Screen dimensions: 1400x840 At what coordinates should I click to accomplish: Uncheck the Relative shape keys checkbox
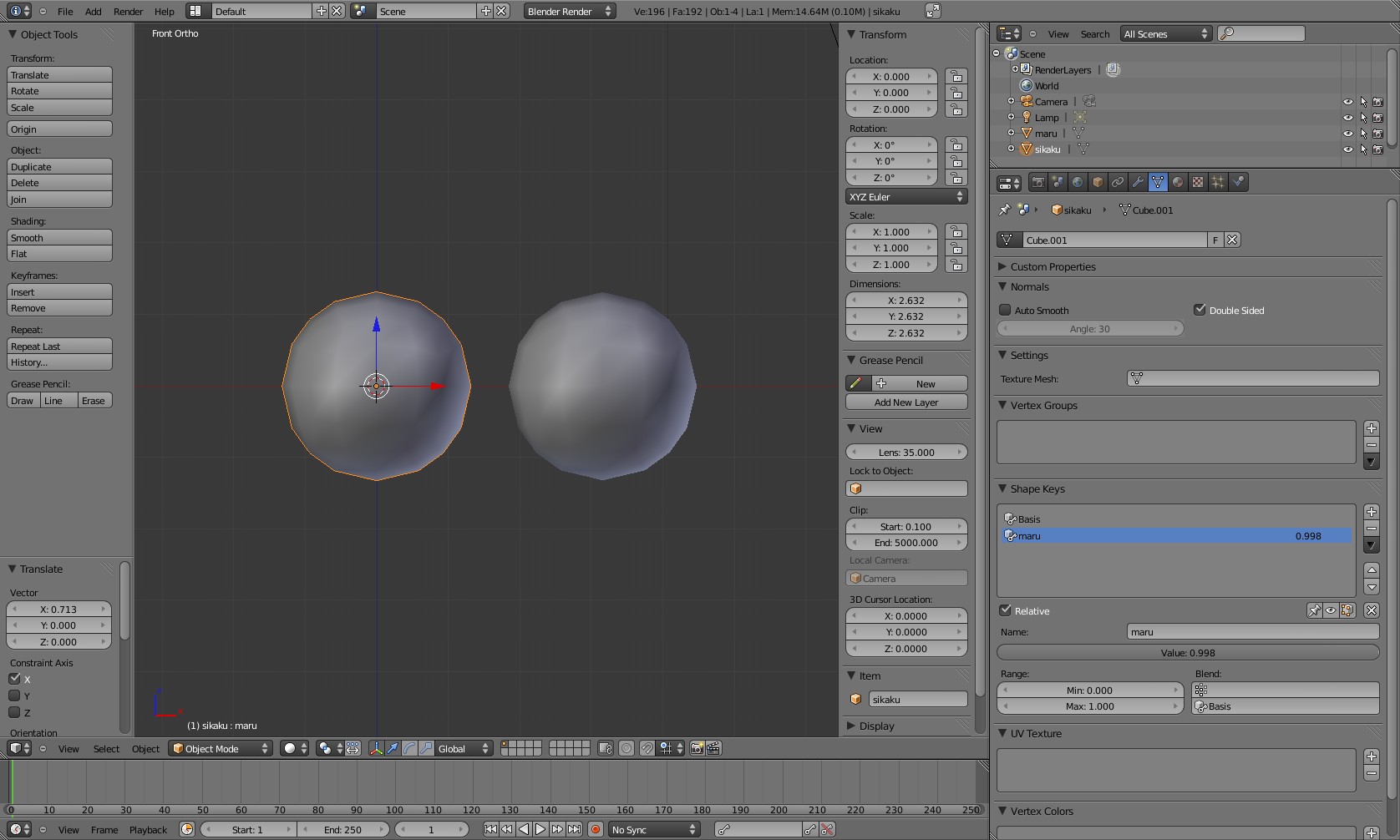[1006, 610]
